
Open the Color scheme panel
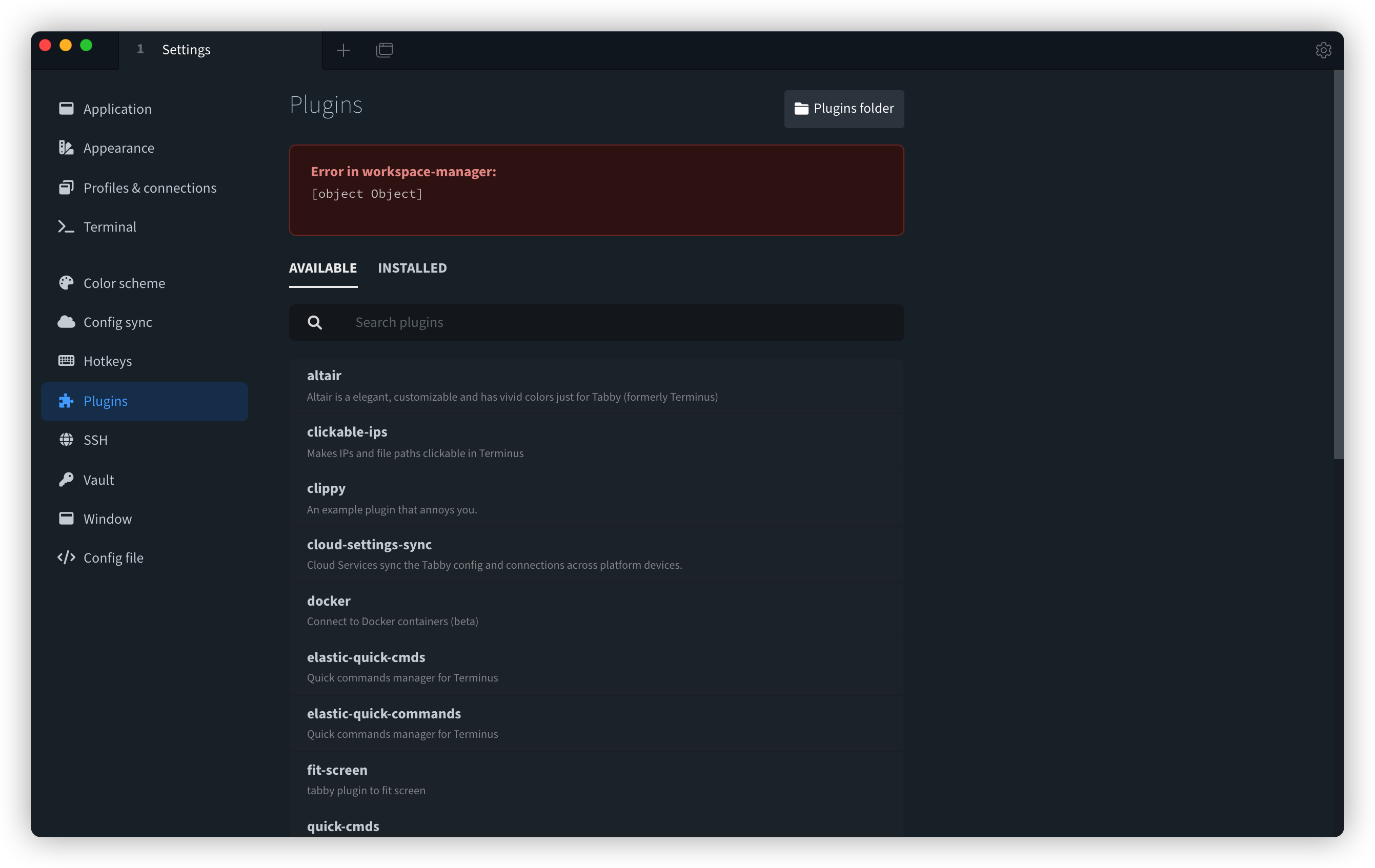pos(124,283)
